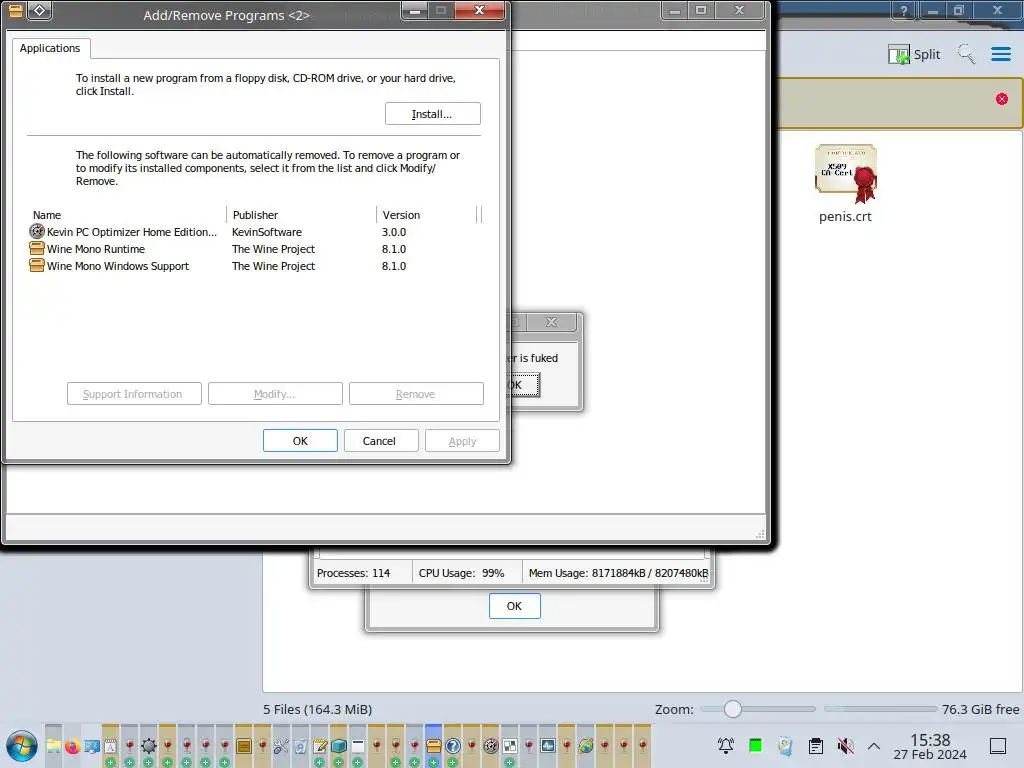Click the green square tray icon

[756, 745]
